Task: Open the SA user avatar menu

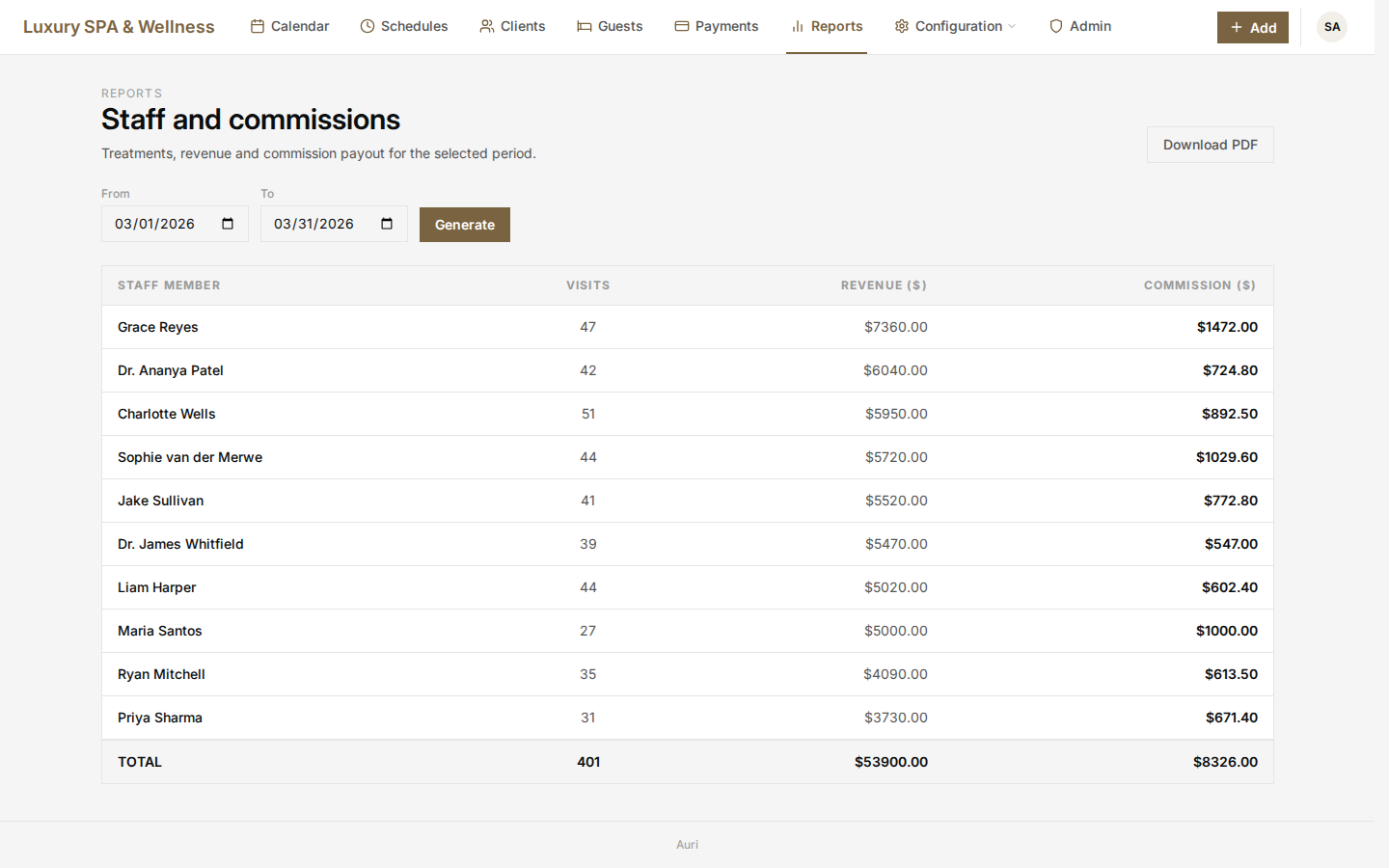Action: pos(1331,27)
